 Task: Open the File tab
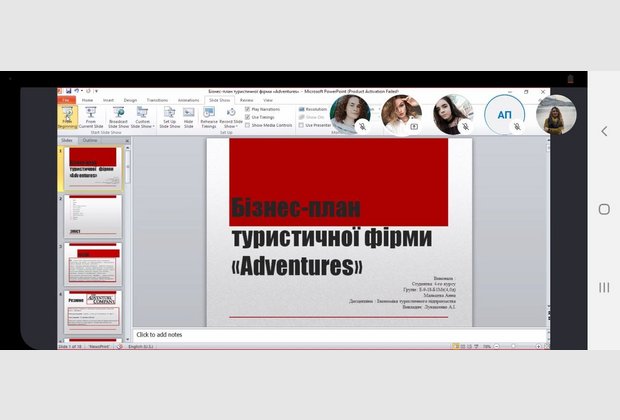pos(66,100)
